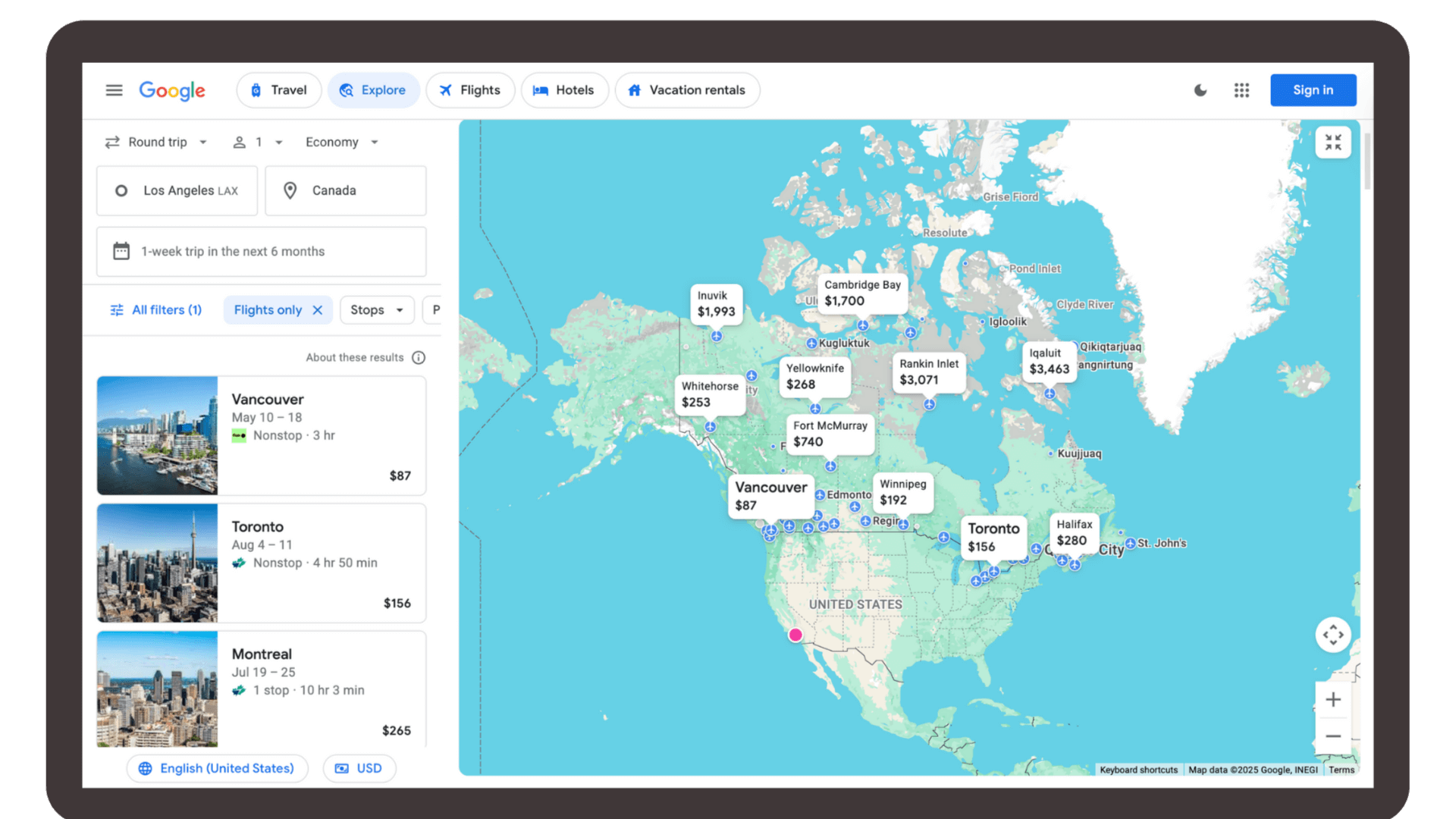Click the Sign in button
1456x819 pixels.
coord(1313,90)
